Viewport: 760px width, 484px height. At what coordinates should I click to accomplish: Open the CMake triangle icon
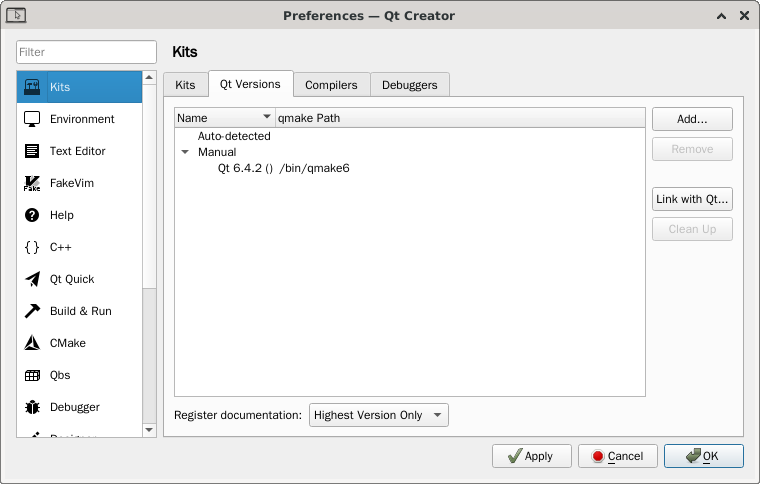[32, 343]
